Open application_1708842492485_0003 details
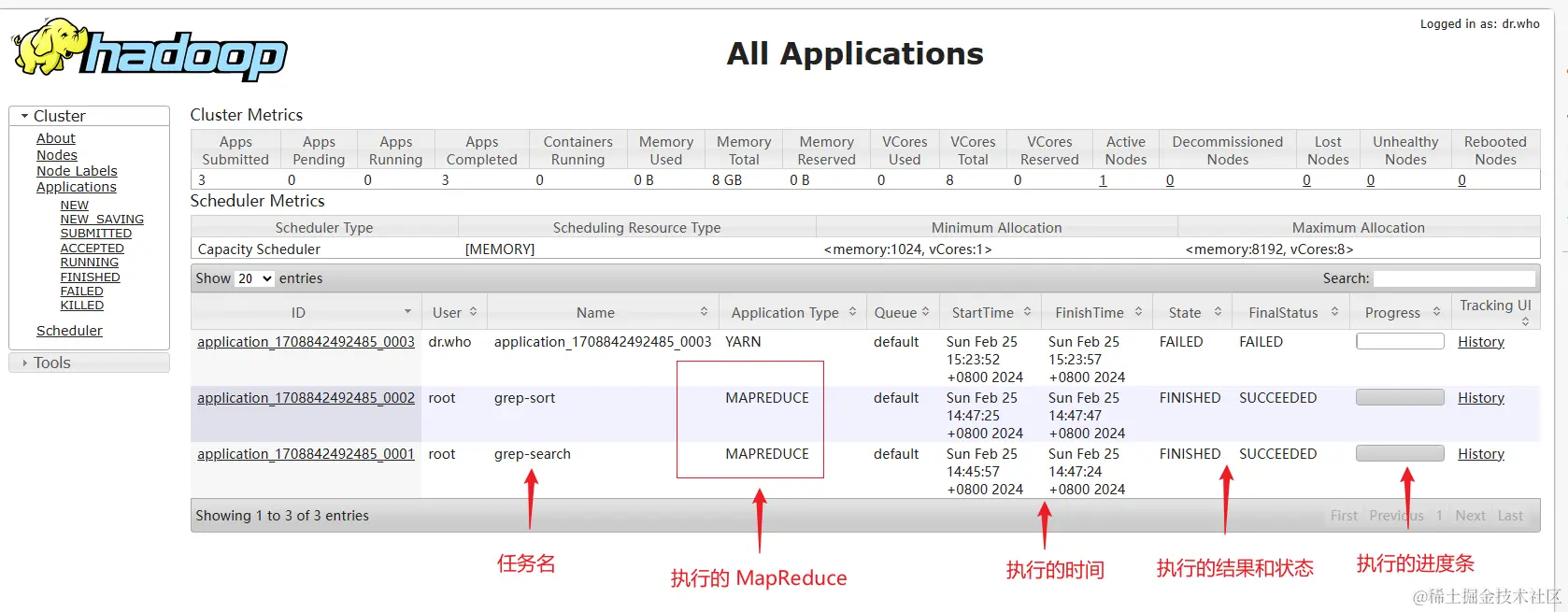The image size is (1568, 612). (306, 342)
